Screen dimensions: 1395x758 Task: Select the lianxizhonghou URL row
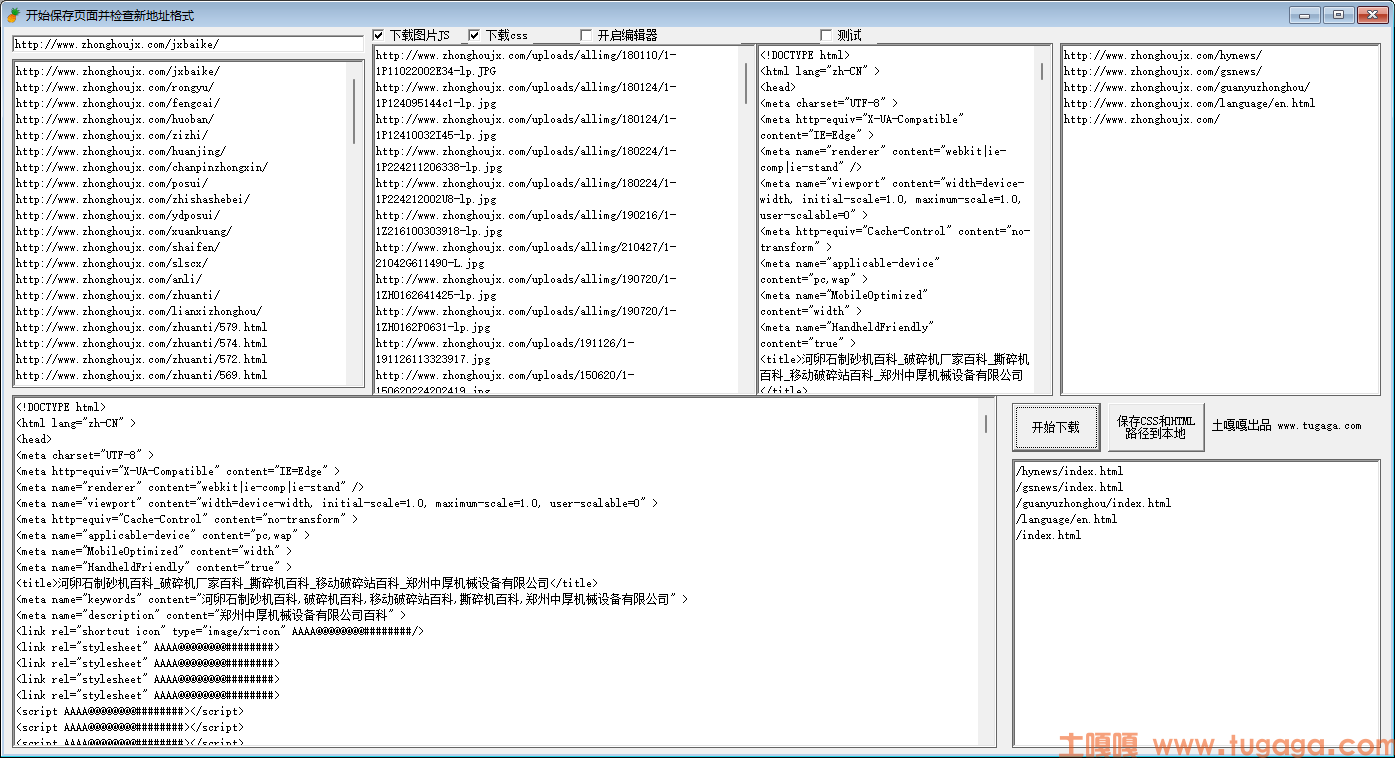[139, 311]
